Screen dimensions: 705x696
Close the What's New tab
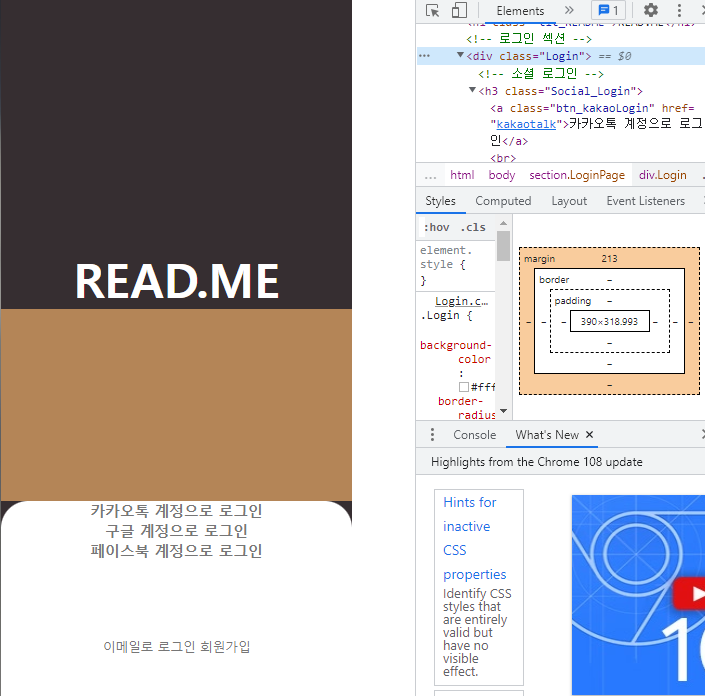(x=589, y=435)
